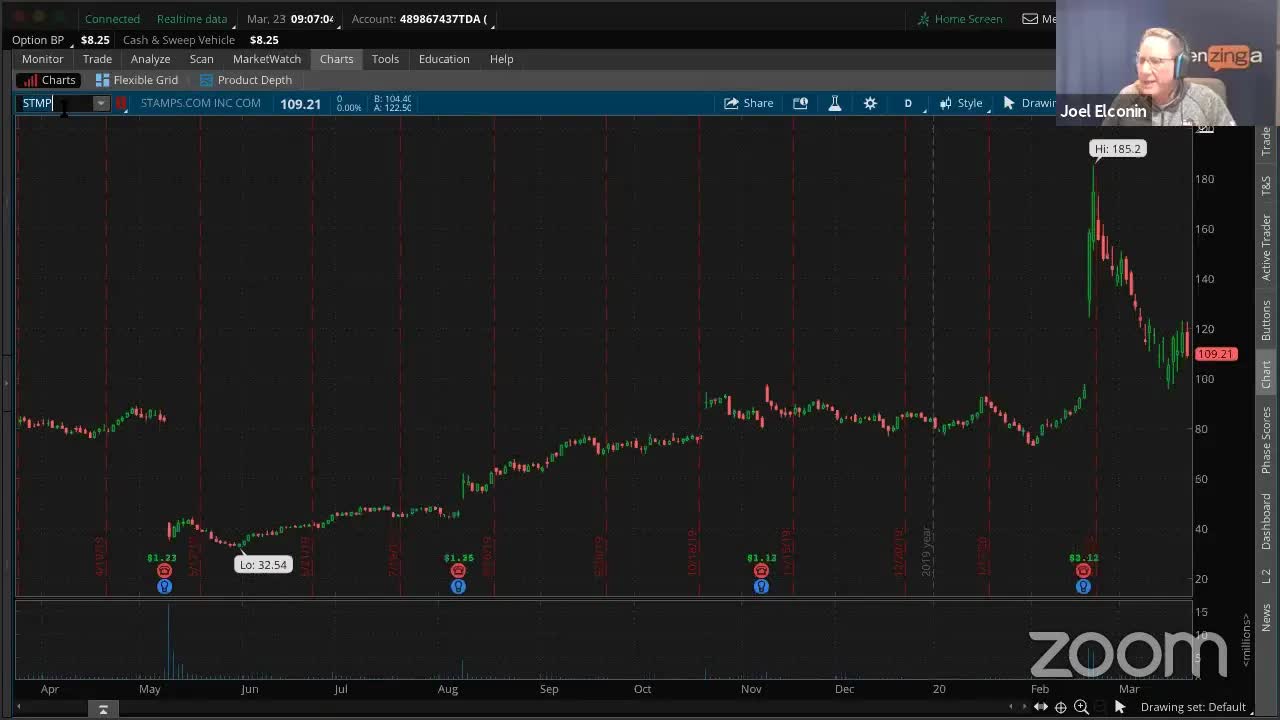The width and height of the screenshot is (1280, 720).
Task: Open Studies via the flask icon
Action: (835, 103)
